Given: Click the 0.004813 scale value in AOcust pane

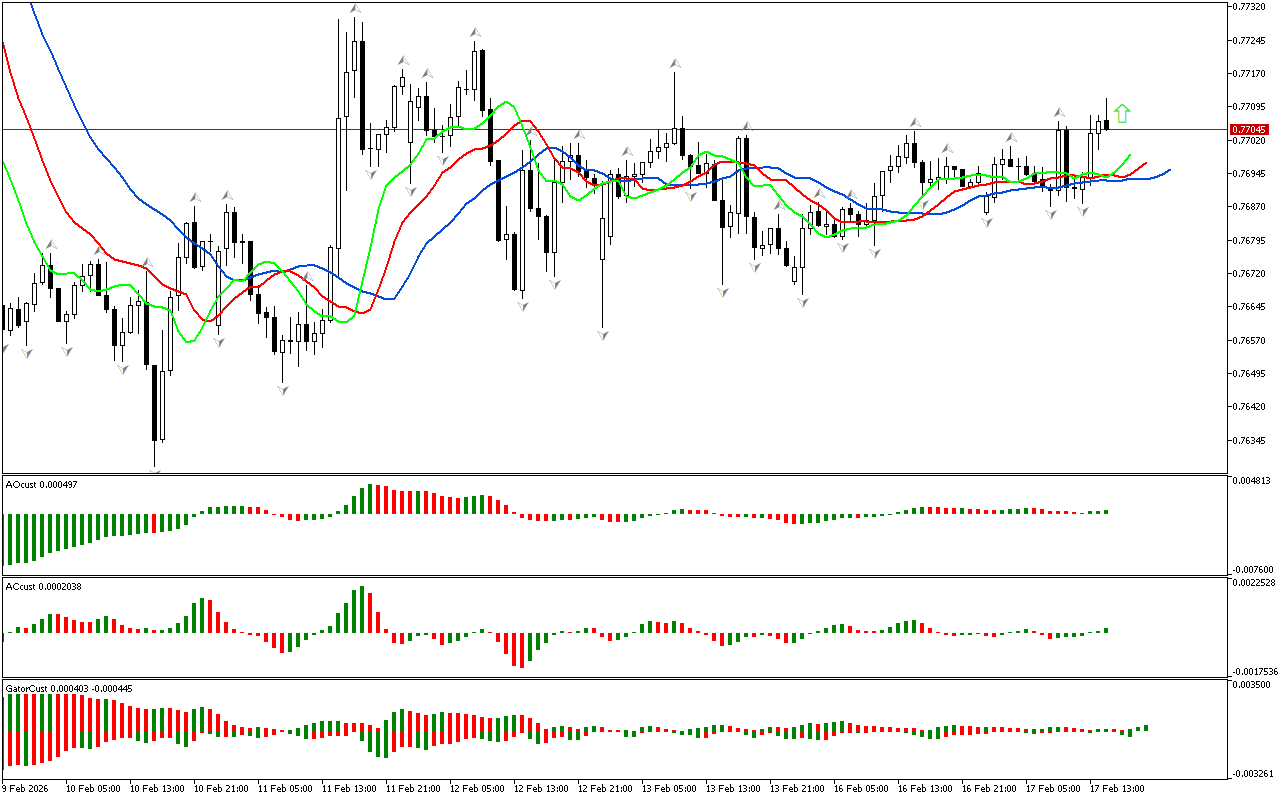Looking at the screenshot, I should click(x=1252, y=481).
